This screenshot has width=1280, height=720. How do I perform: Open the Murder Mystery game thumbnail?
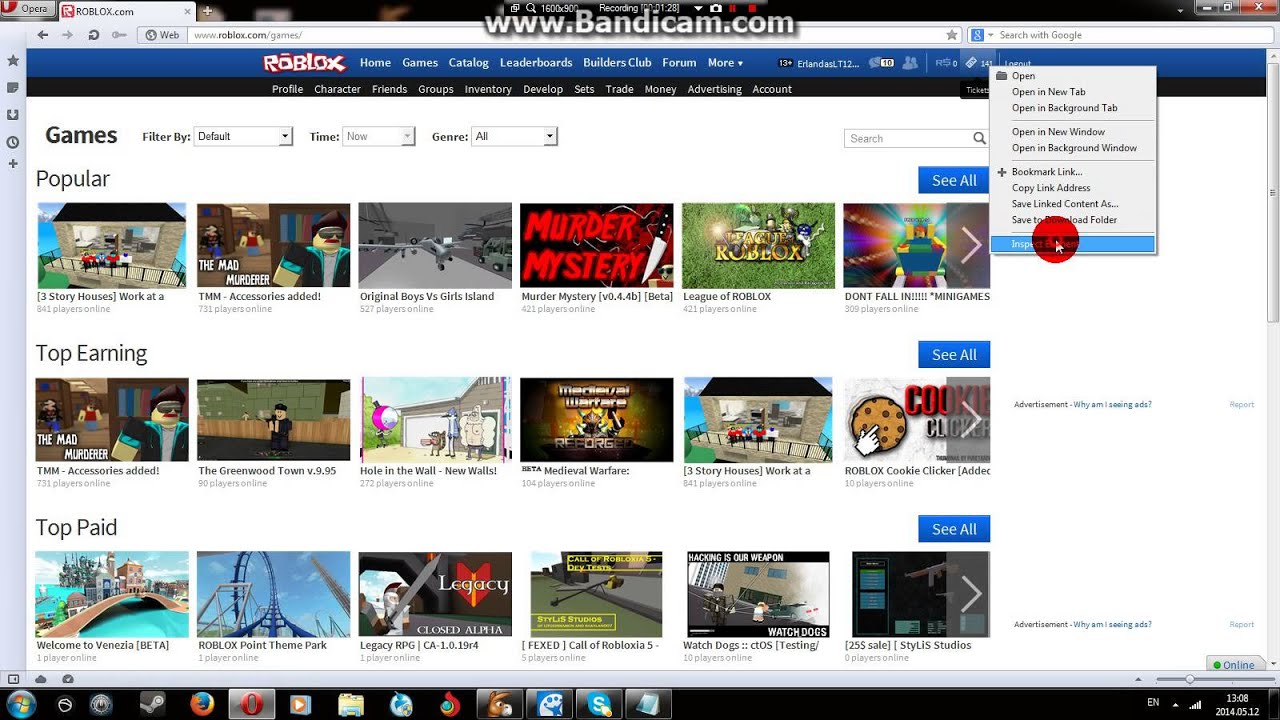(597, 245)
